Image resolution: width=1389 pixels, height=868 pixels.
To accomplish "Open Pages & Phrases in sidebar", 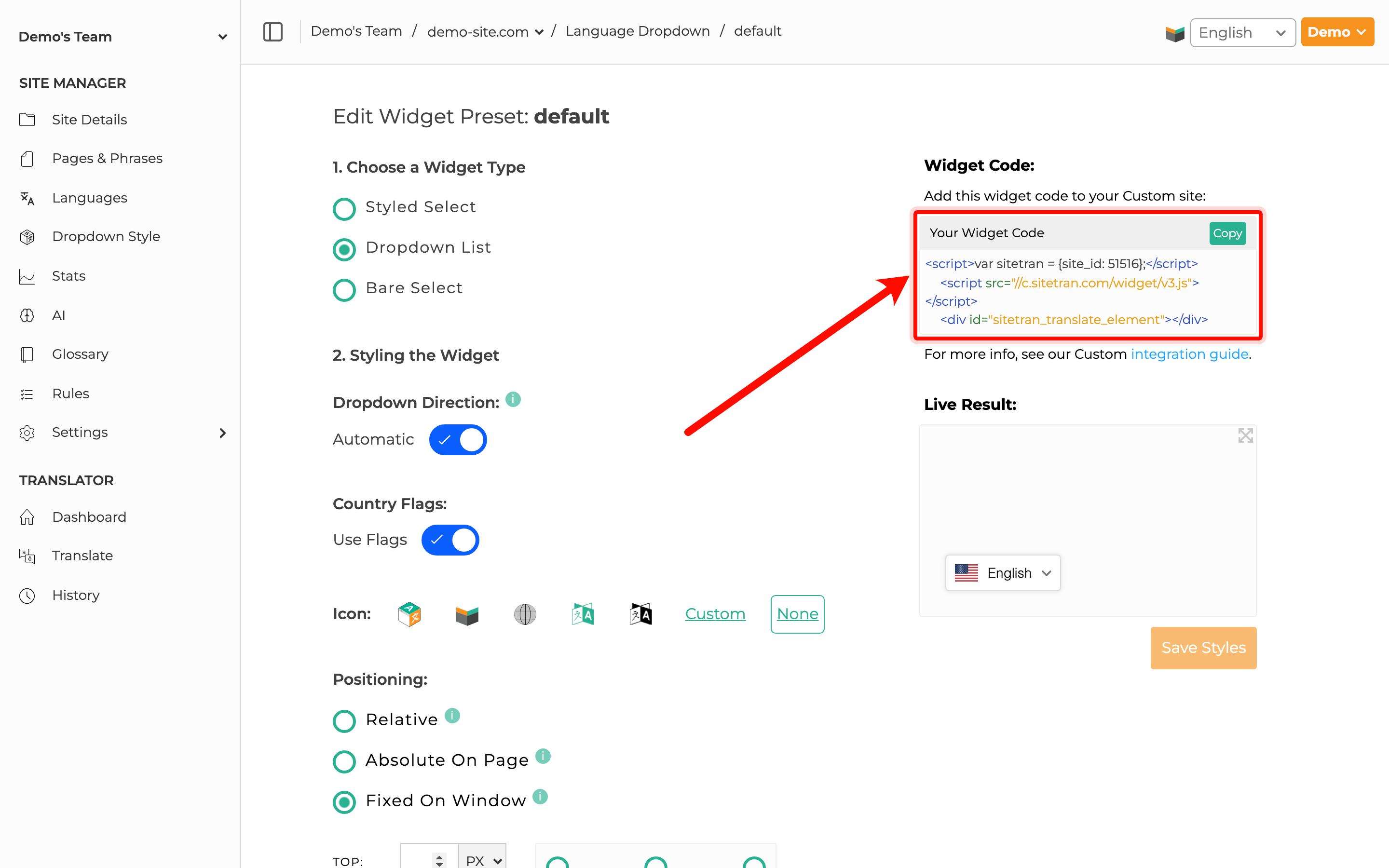I will tap(108, 159).
